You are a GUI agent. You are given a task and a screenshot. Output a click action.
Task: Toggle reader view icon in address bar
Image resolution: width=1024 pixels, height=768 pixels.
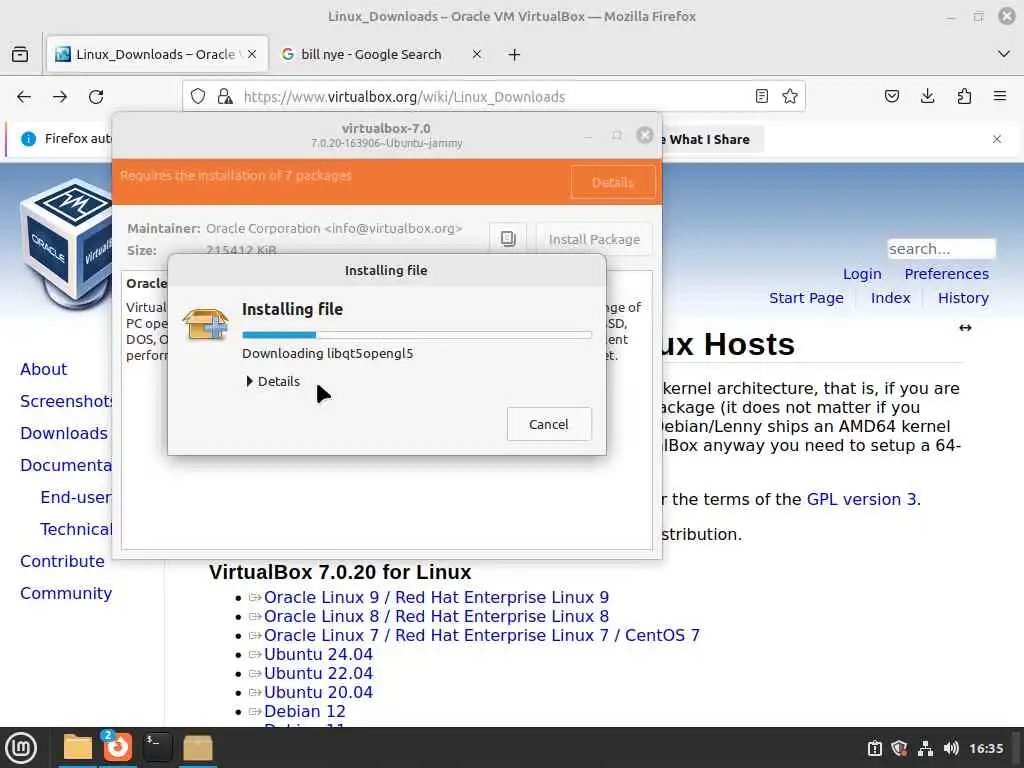[761, 97]
